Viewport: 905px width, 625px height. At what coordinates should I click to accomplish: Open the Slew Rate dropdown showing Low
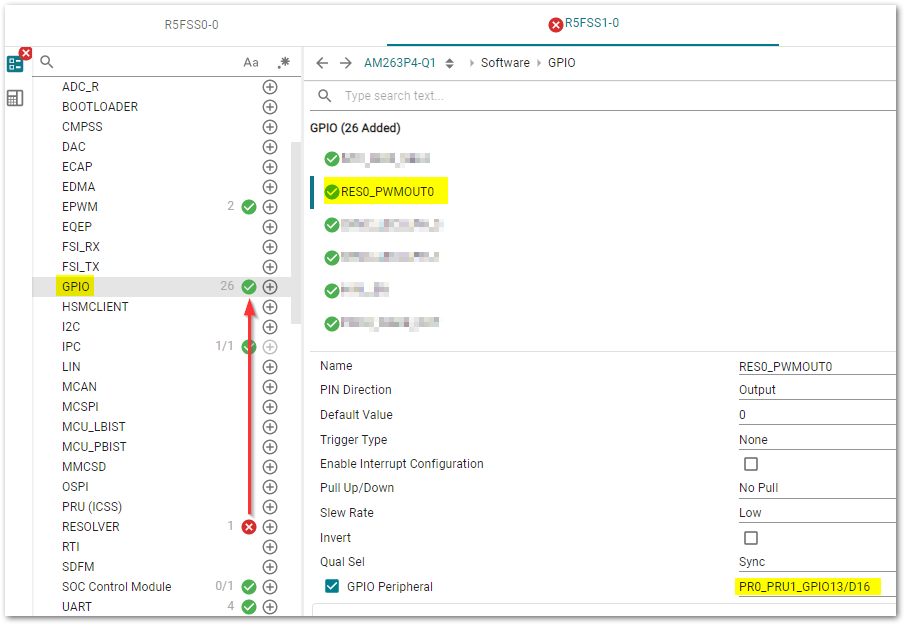click(817, 513)
